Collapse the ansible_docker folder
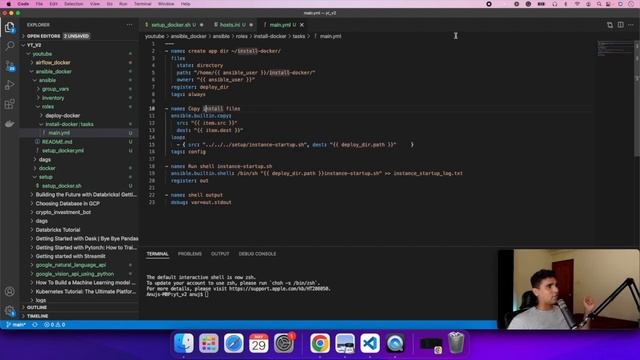The height and width of the screenshot is (360, 640). (79, 71)
